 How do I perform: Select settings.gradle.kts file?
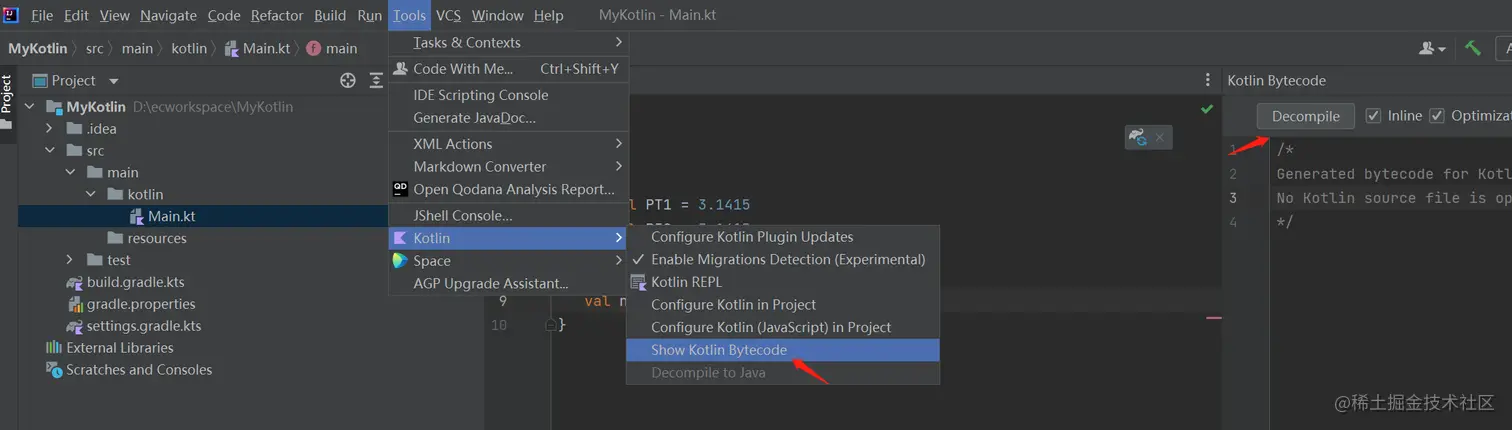pyautogui.click(x=144, y=326)
